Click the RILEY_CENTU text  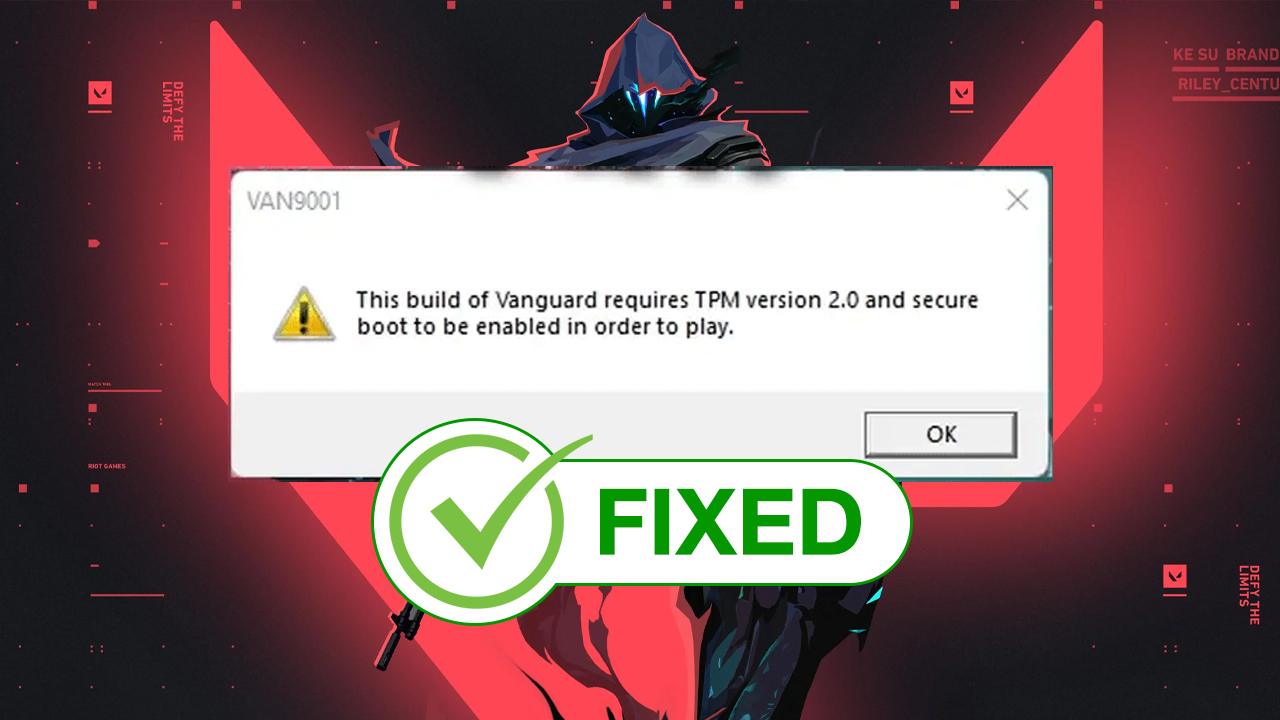tap(1228, 85)
